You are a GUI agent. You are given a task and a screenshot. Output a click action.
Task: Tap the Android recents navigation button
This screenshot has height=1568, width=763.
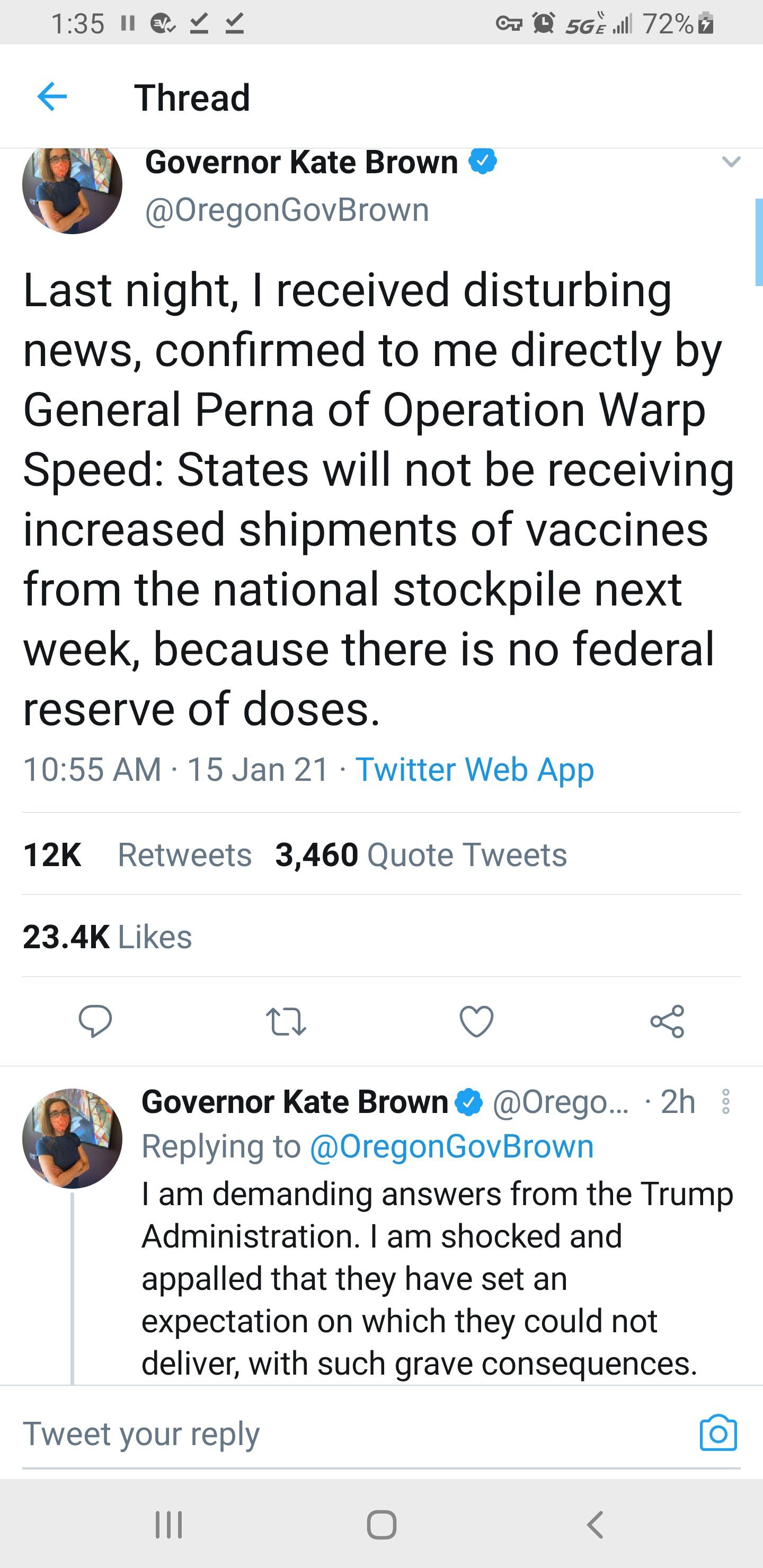point(168,1526)
